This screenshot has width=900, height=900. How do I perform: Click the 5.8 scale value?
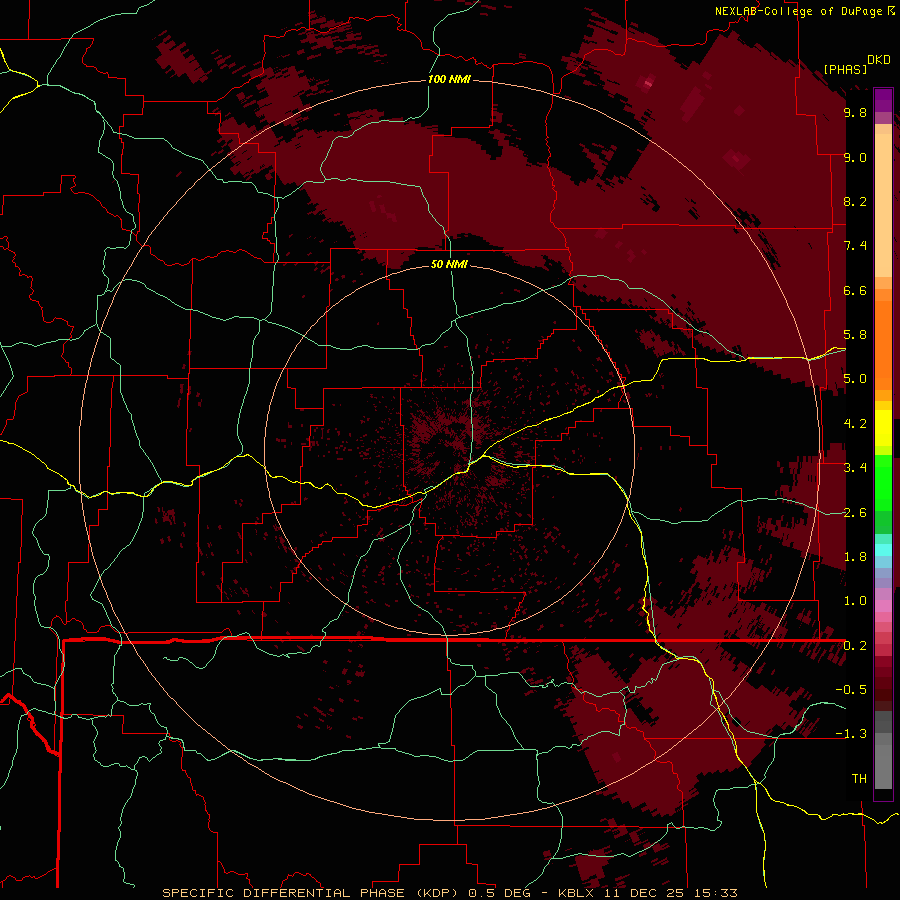click(855, 335)
